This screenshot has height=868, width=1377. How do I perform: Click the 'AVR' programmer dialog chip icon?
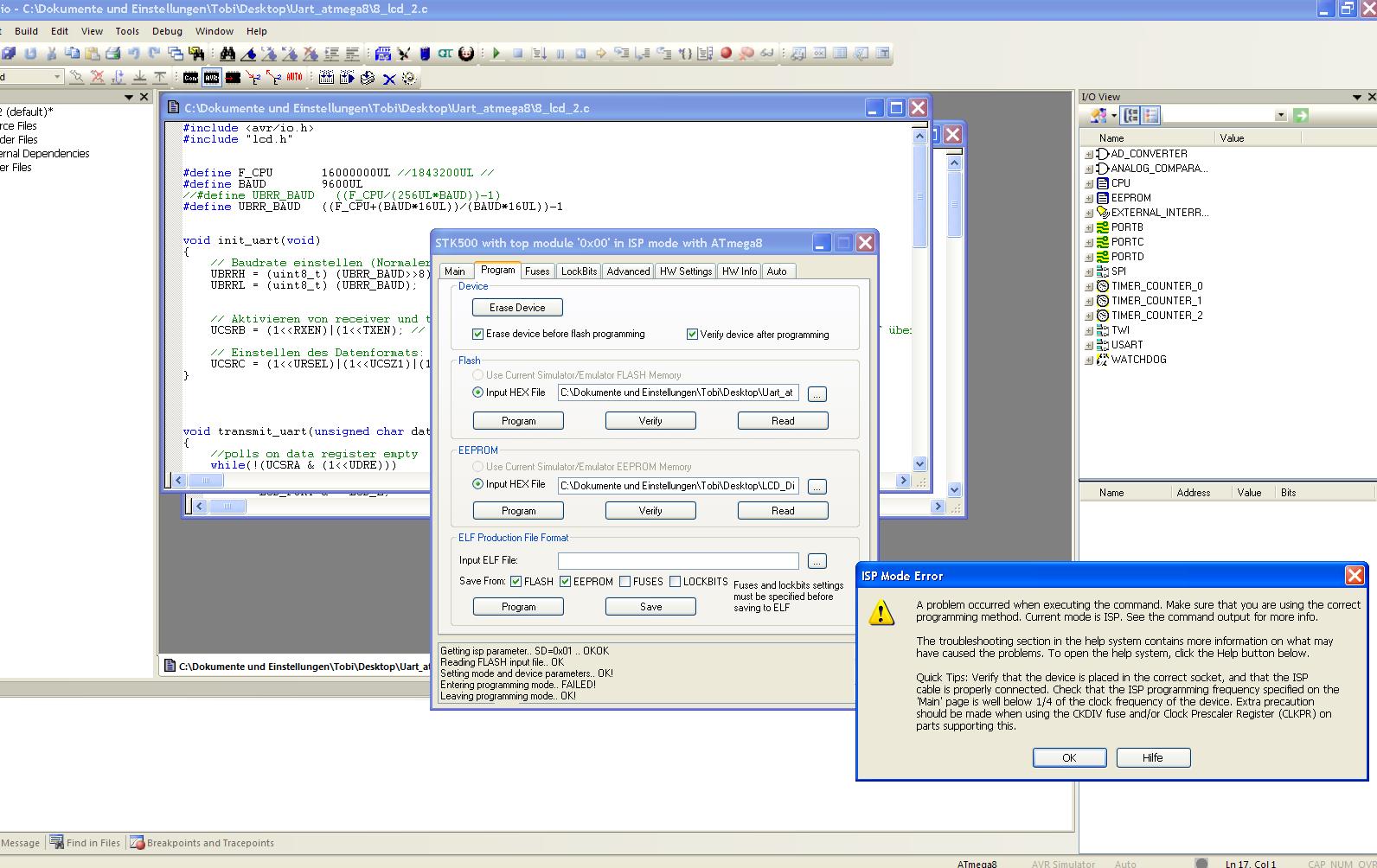tap(211, 78)
